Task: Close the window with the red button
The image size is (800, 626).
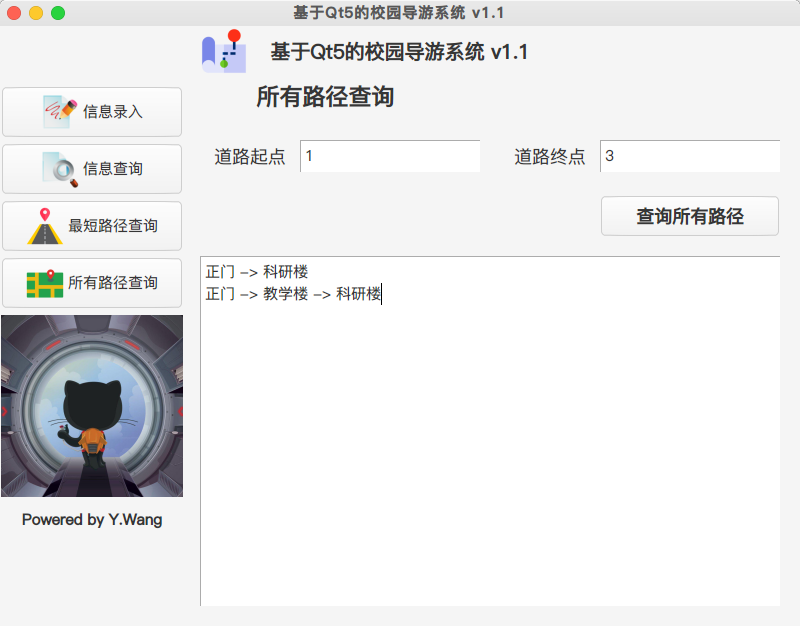Action: [x=14, y=13]
